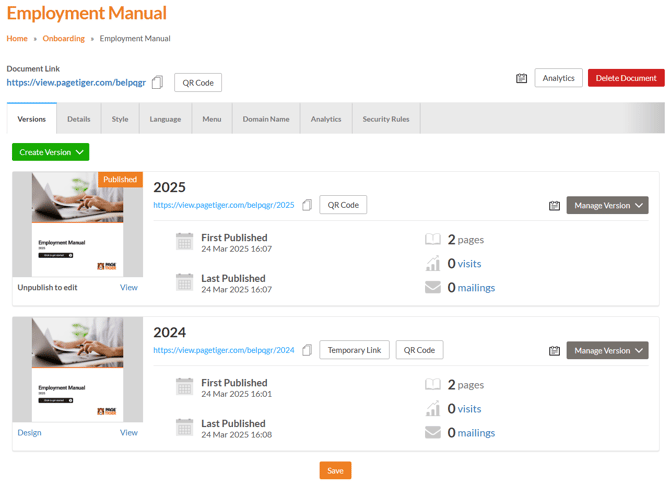Expand the Create Version dropdown
The image size is (670, 485).
pos(50,152)
